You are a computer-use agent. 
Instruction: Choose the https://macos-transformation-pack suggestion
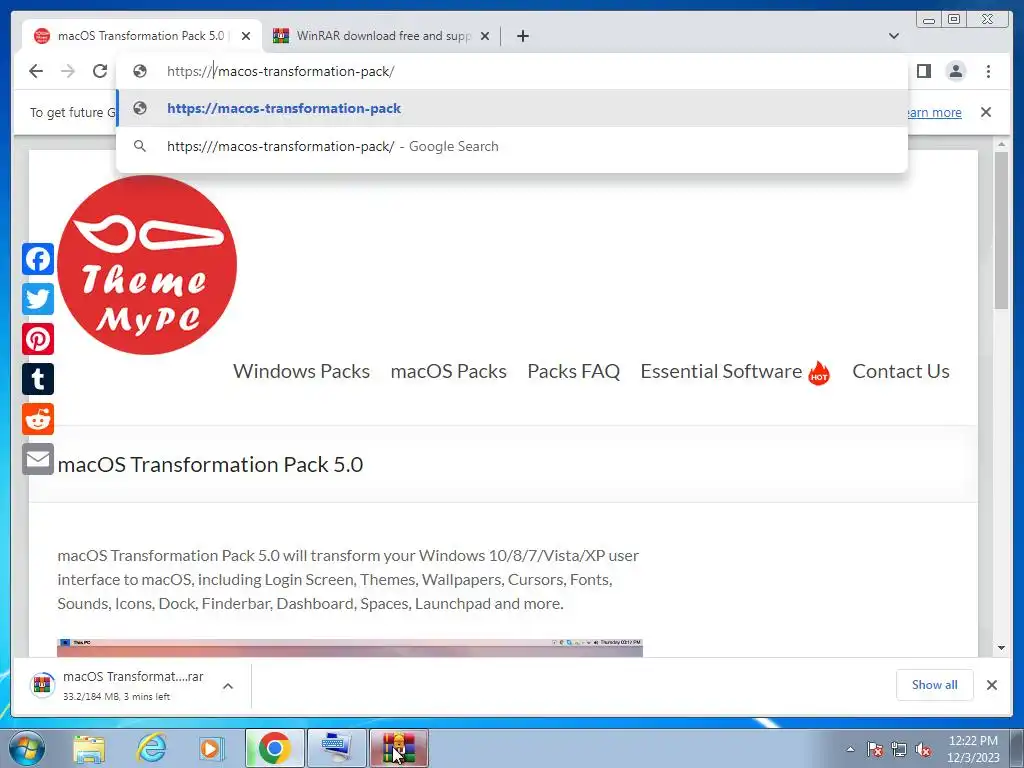tap(512, 108)
